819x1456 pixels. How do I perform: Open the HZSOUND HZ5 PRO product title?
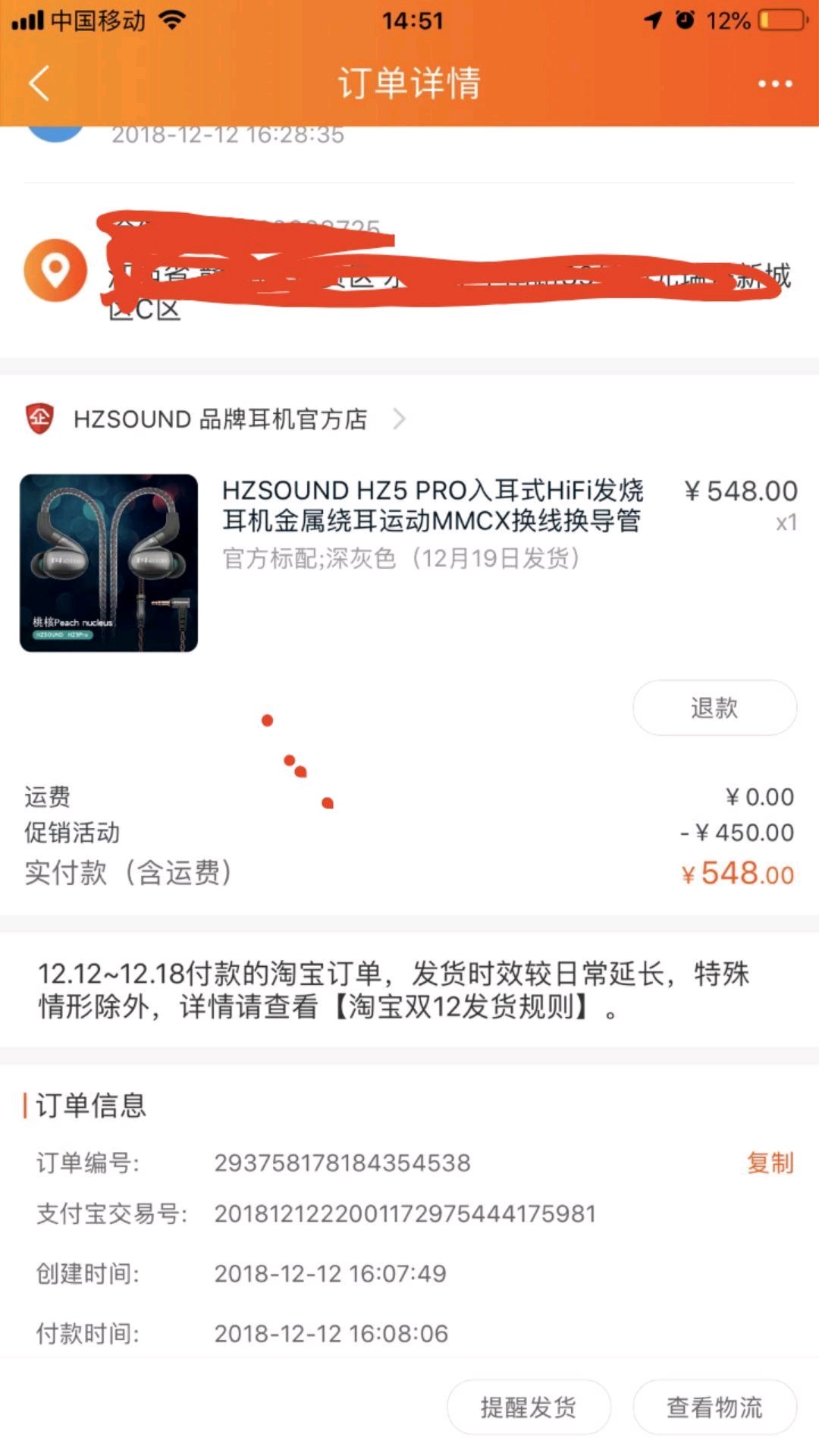[432, 506]
